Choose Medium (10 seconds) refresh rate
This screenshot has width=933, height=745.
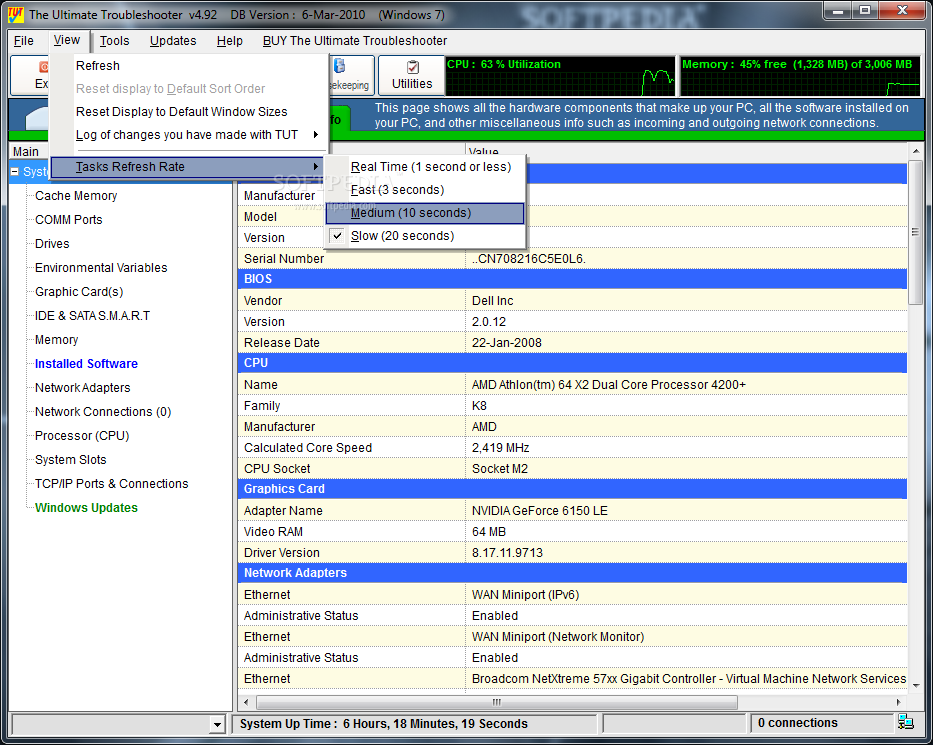coord(425,213)
